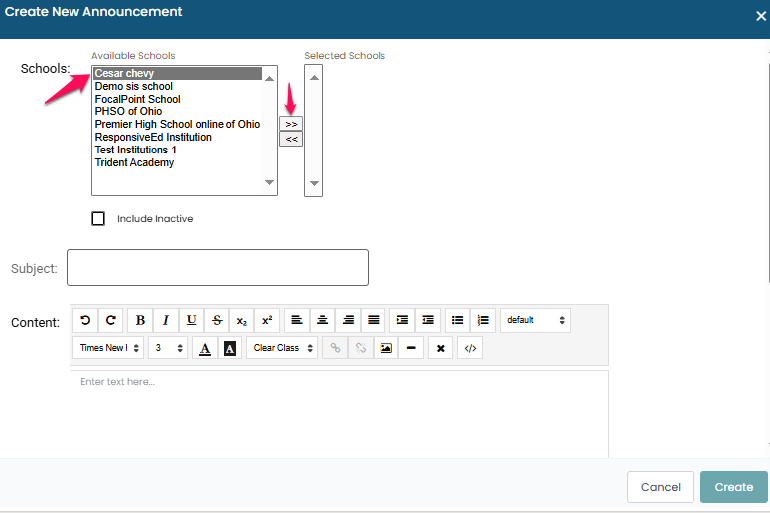Open the HTML source code view
770x513 pixels.
(470, 348)
